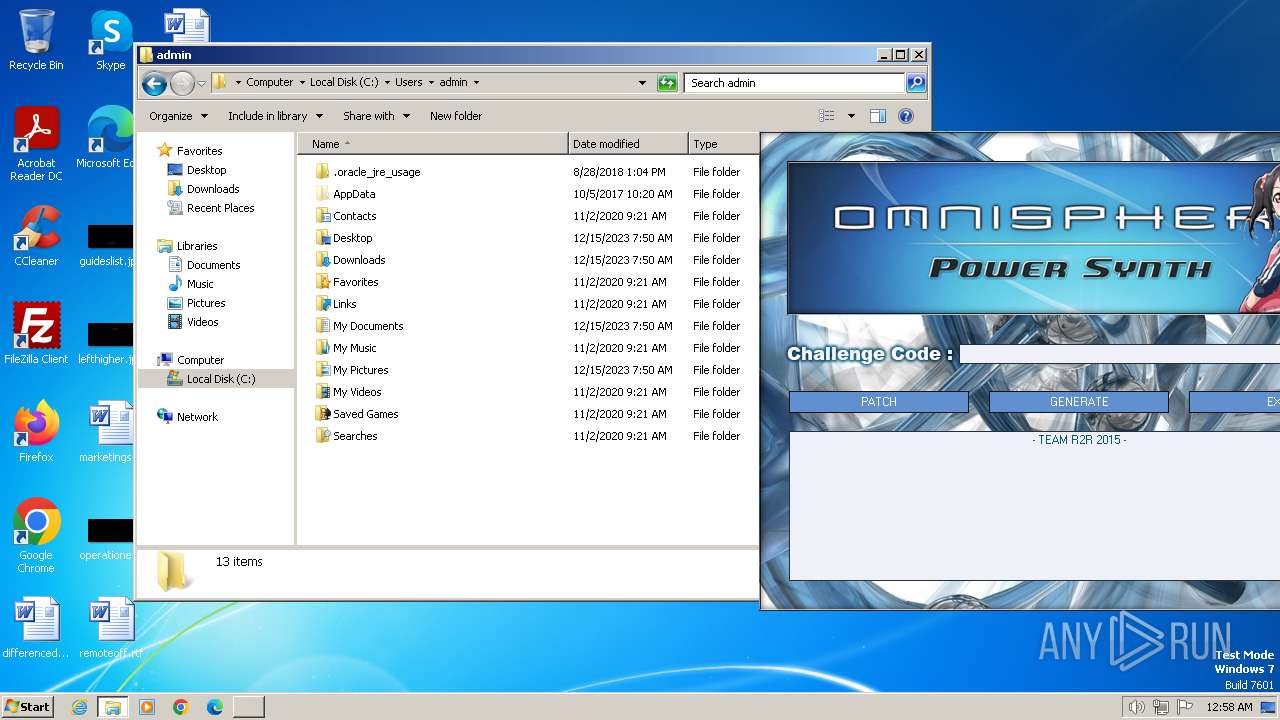Viewport: 1280px width, 720px height.
Task: Click the search magnifier icon
Action: coord(915,83)
